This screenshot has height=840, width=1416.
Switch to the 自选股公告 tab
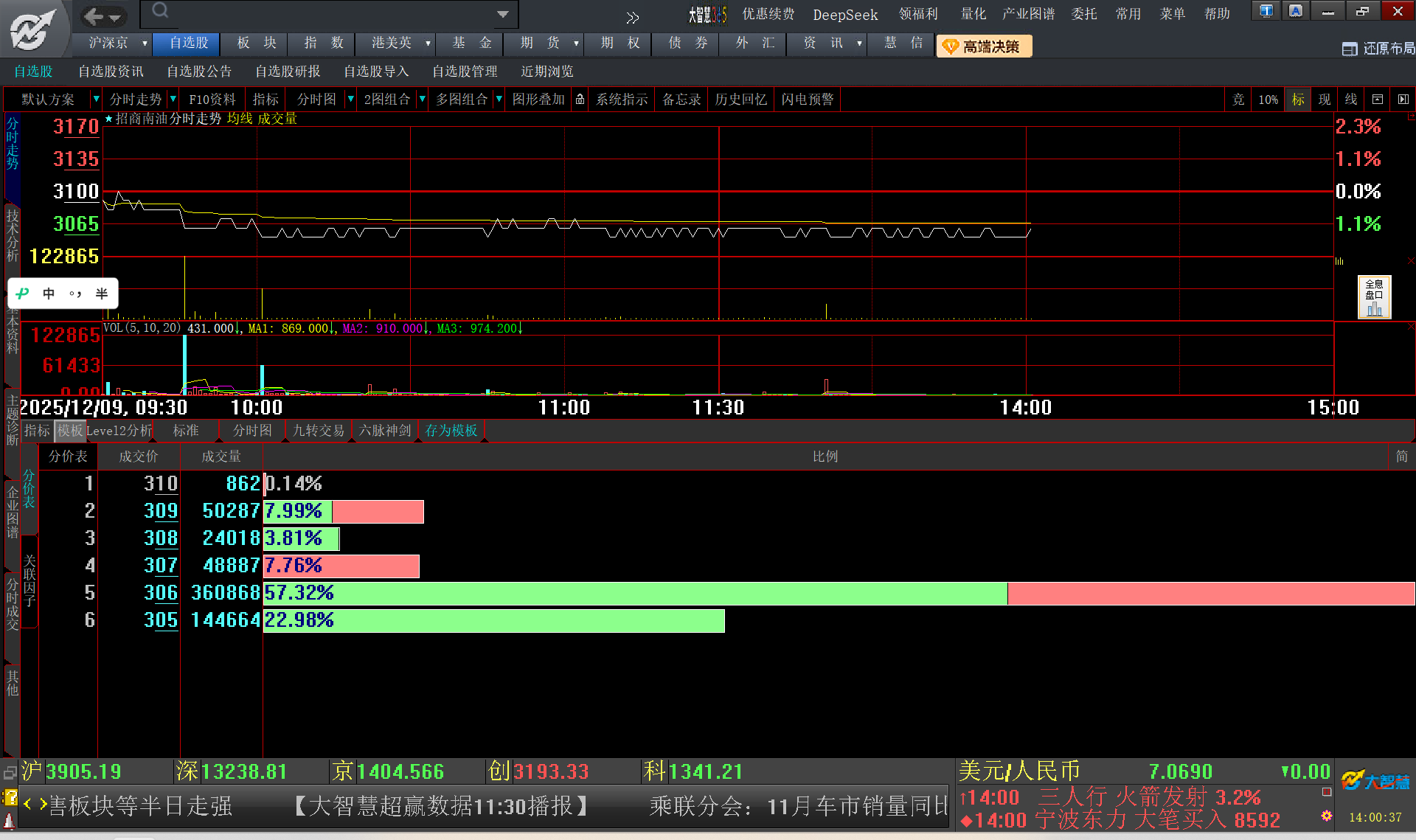click(199, 72)
